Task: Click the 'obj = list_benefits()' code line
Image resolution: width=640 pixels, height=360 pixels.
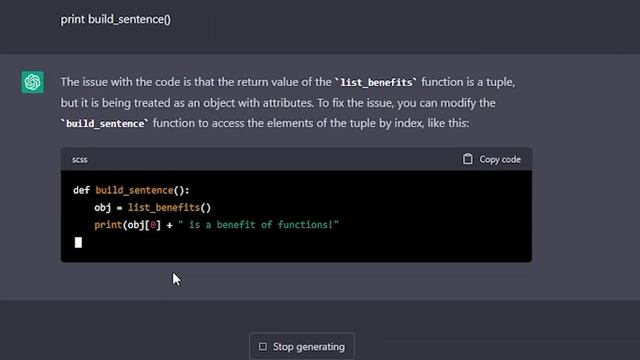Action: point(152,207)
